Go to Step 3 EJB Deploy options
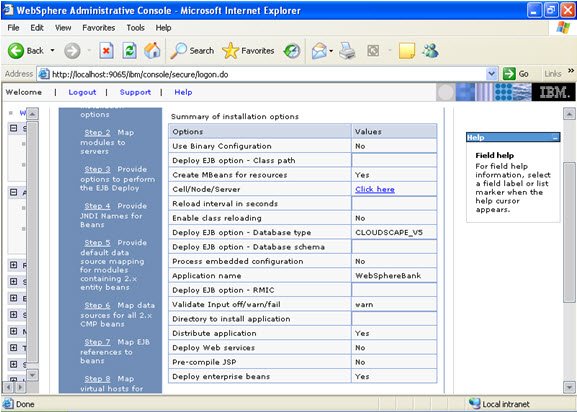Image resolution: width=577 pixels, height=412 pixels. (x=97, y=169)
